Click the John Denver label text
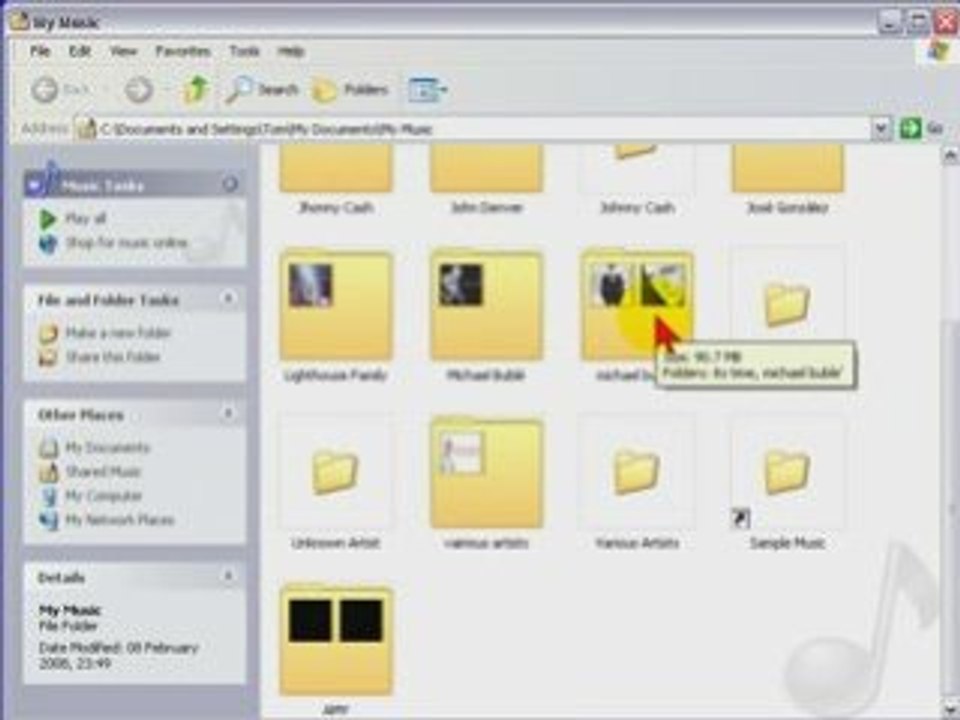Image resolution: width=960 pixels, height=720 pixels. click(x=486, y=208)
